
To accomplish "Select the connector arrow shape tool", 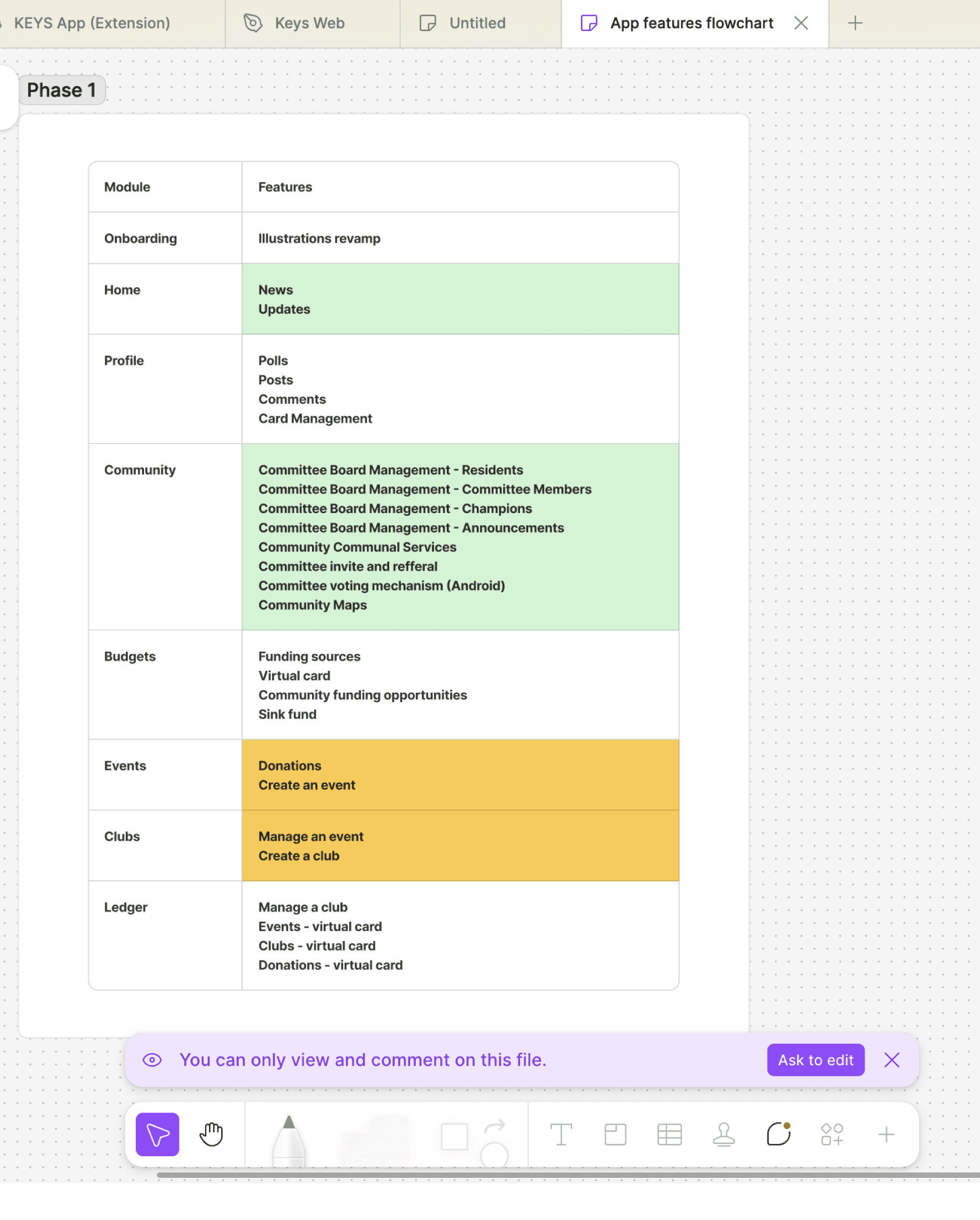I will (494, 1127).
